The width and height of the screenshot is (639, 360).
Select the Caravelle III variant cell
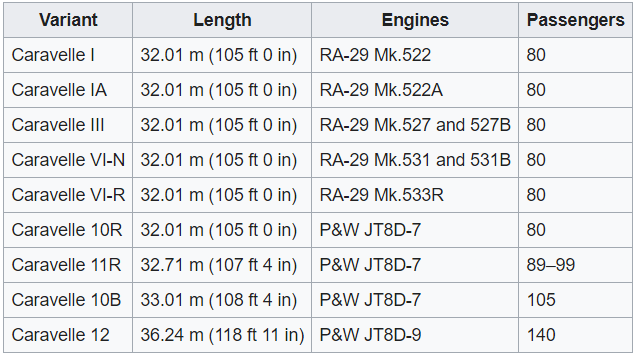68,125
